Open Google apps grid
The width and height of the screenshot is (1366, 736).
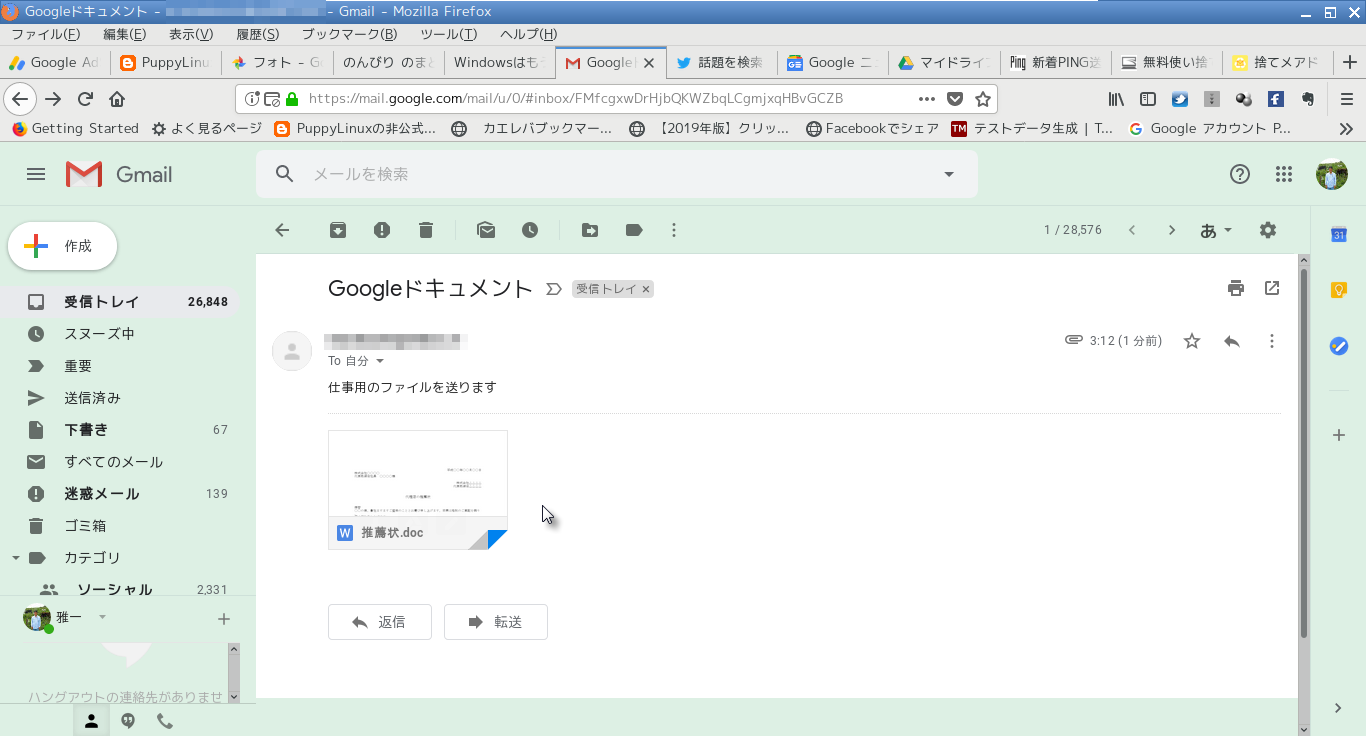click(x=1284, y=174)
